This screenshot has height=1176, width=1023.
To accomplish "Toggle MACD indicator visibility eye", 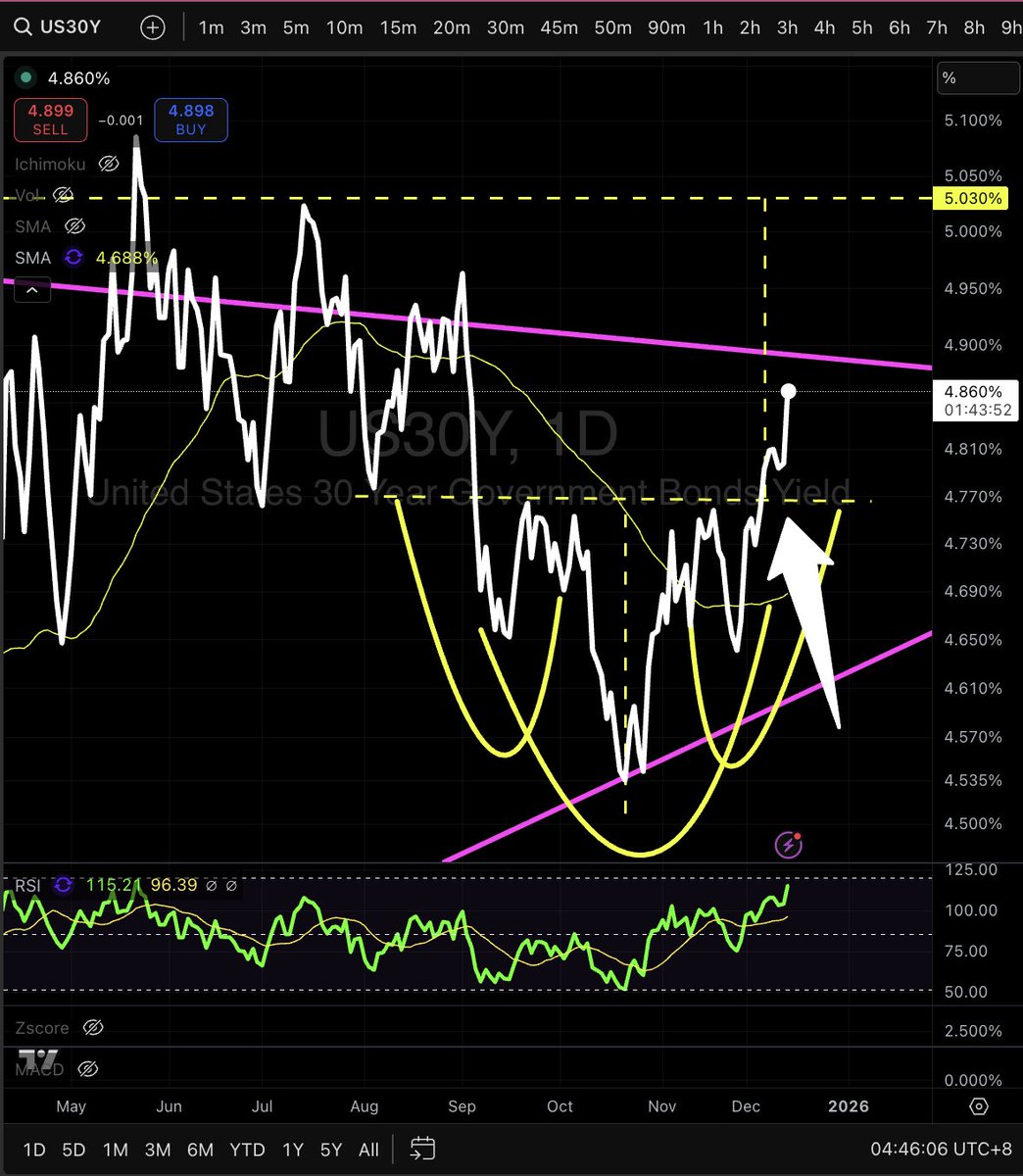I will [86, 1069].
